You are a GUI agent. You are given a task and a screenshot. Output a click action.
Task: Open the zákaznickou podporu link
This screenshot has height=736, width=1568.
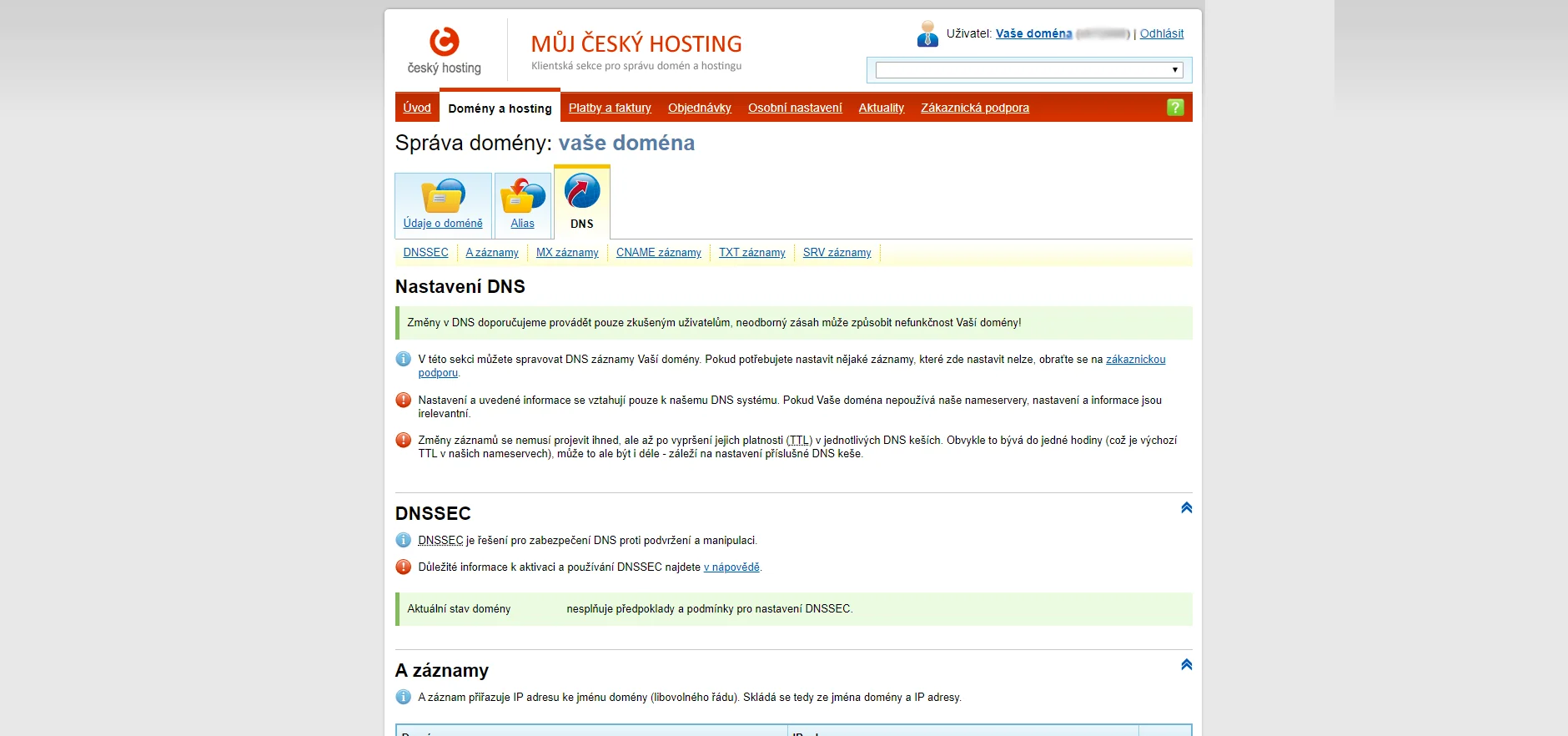pos(1135,360)
